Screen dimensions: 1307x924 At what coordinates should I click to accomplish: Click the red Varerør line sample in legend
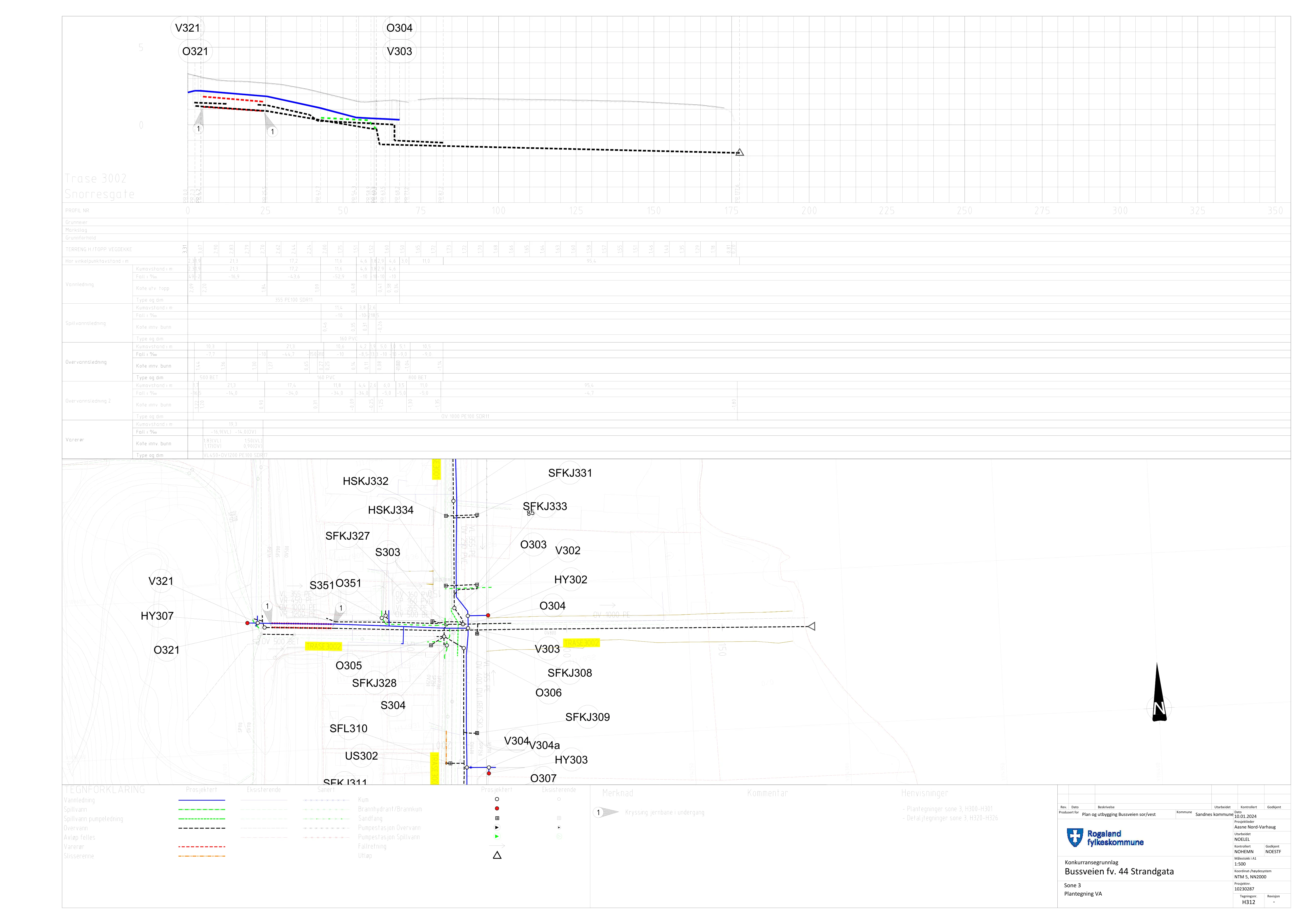tap(201, 846)
